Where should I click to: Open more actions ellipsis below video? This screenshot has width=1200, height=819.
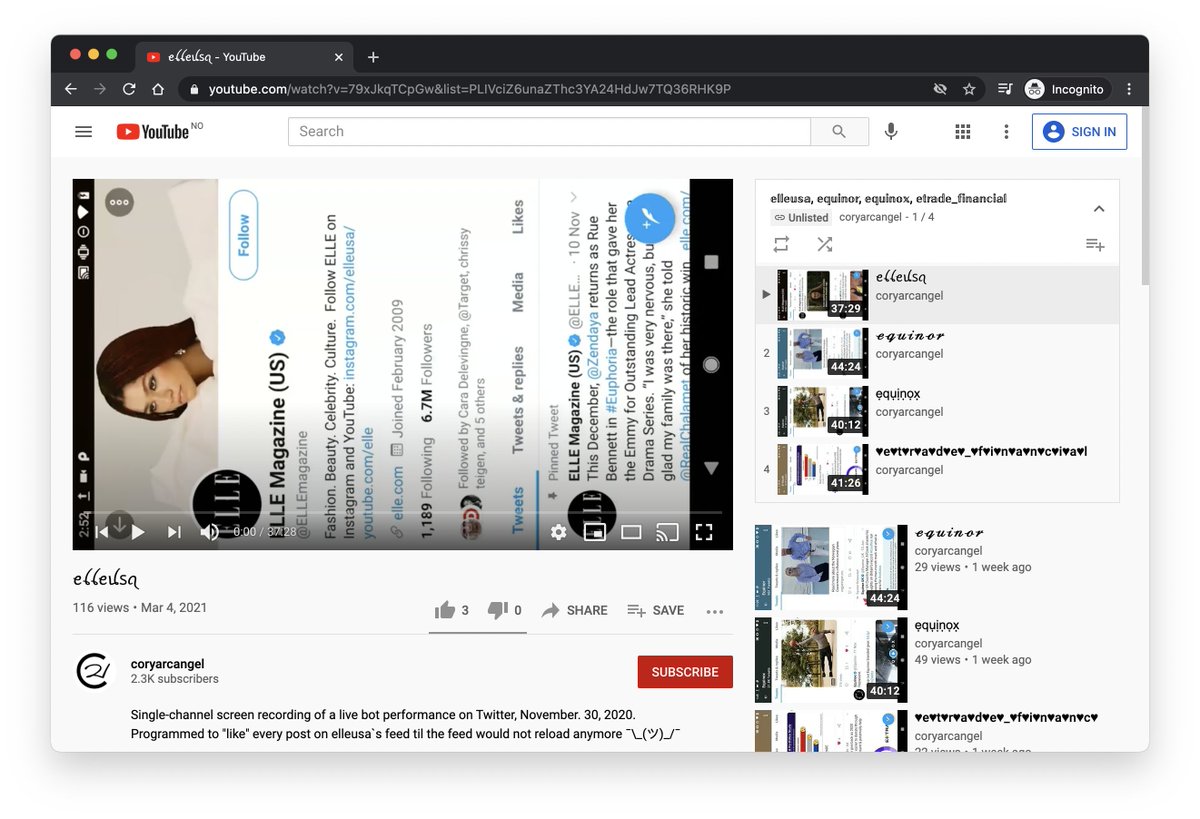pyautogui.click(x=714, y=610)
